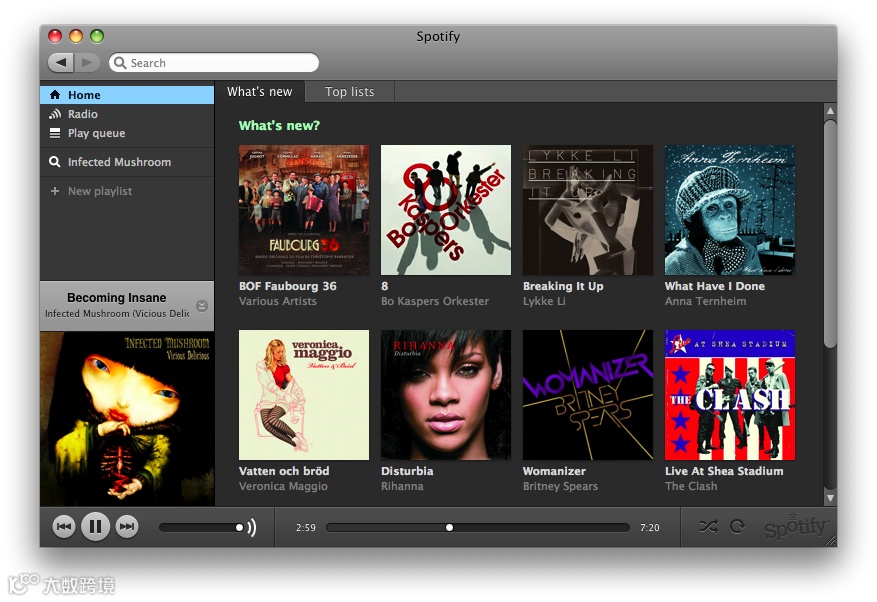Open the Veronica Maggio album cover
The image size is (877, 602).
point(304,395)
